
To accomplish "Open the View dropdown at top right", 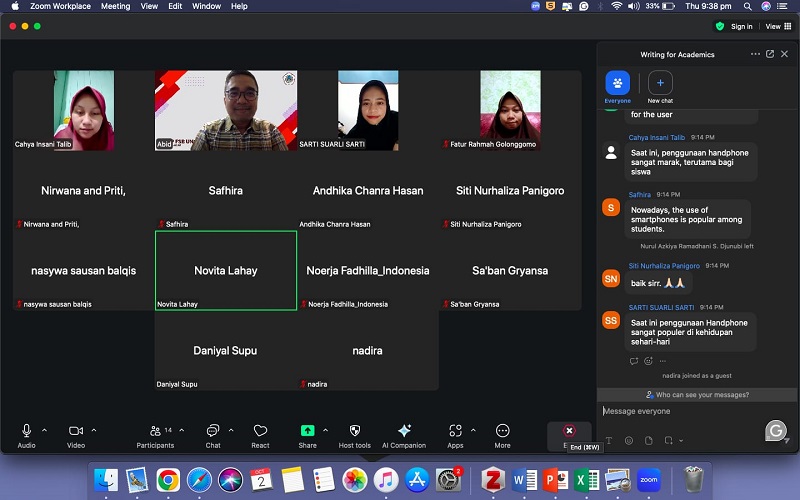I will point(775,26).
